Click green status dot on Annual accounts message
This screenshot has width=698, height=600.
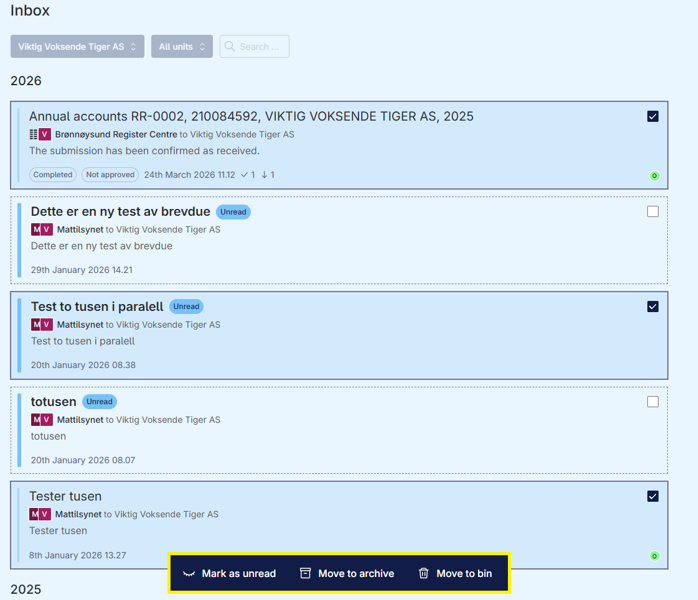pyautogui.click(x=654, y=176)
